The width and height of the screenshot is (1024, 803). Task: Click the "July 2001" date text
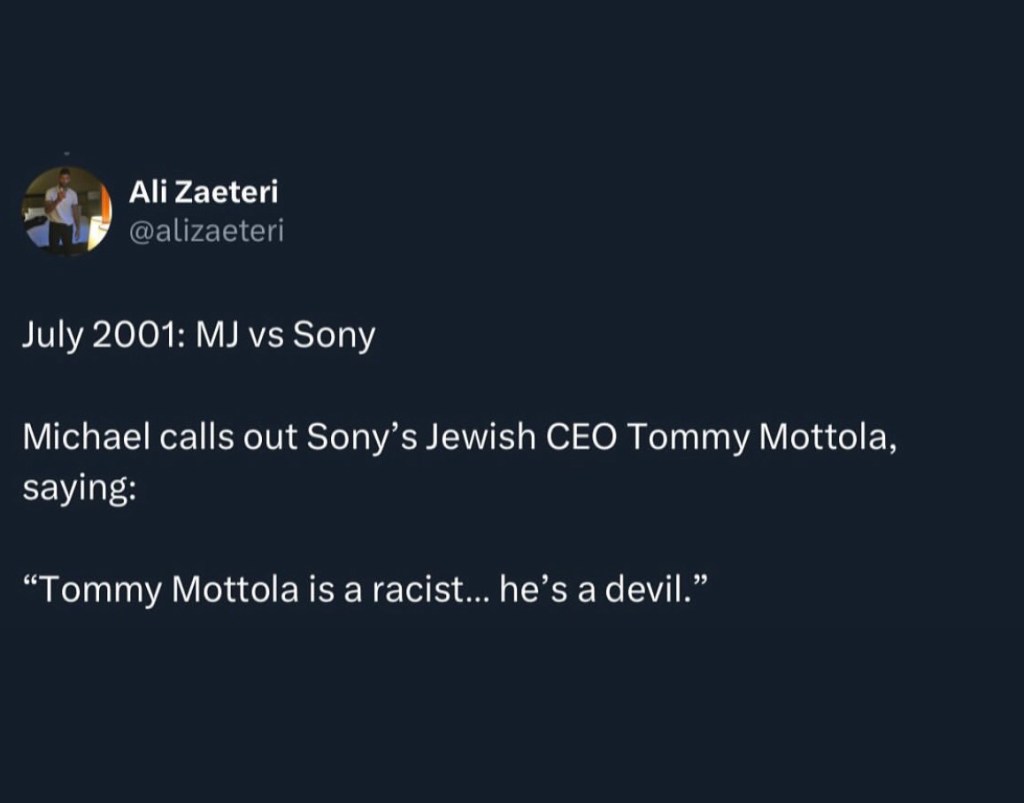click(x=96, y=337)
